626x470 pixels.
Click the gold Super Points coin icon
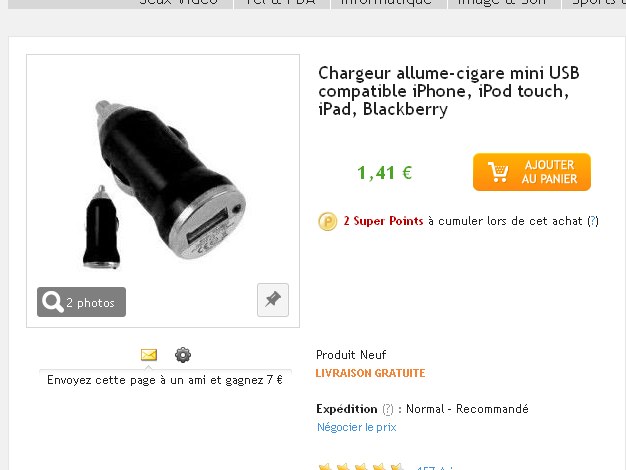(327, 221)
